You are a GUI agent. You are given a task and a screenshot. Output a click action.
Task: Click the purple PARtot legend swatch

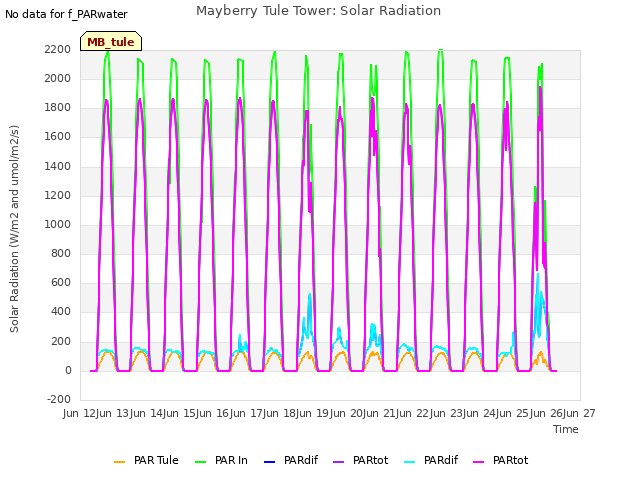339,462
